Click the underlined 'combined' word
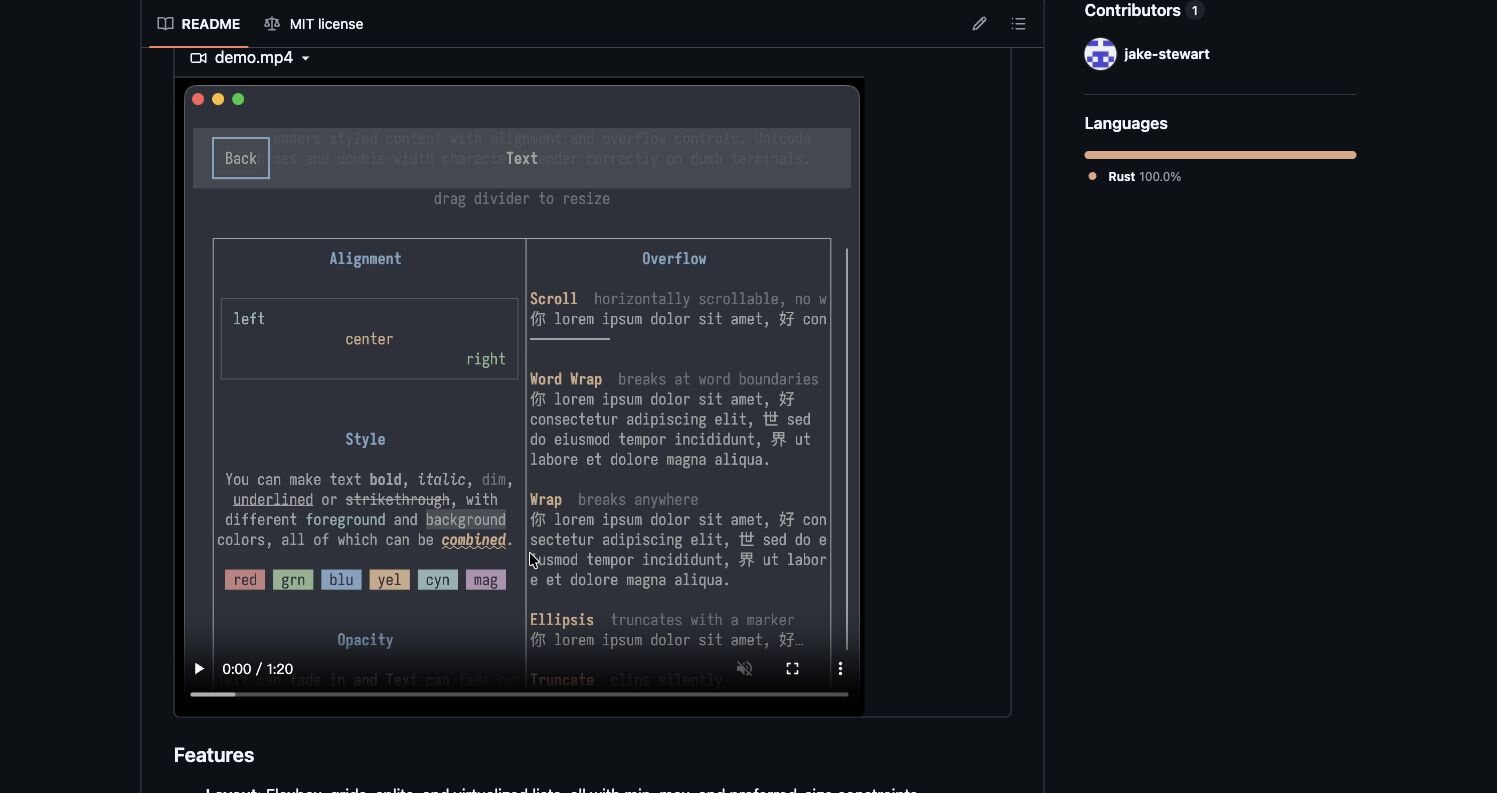 (474, 540)
